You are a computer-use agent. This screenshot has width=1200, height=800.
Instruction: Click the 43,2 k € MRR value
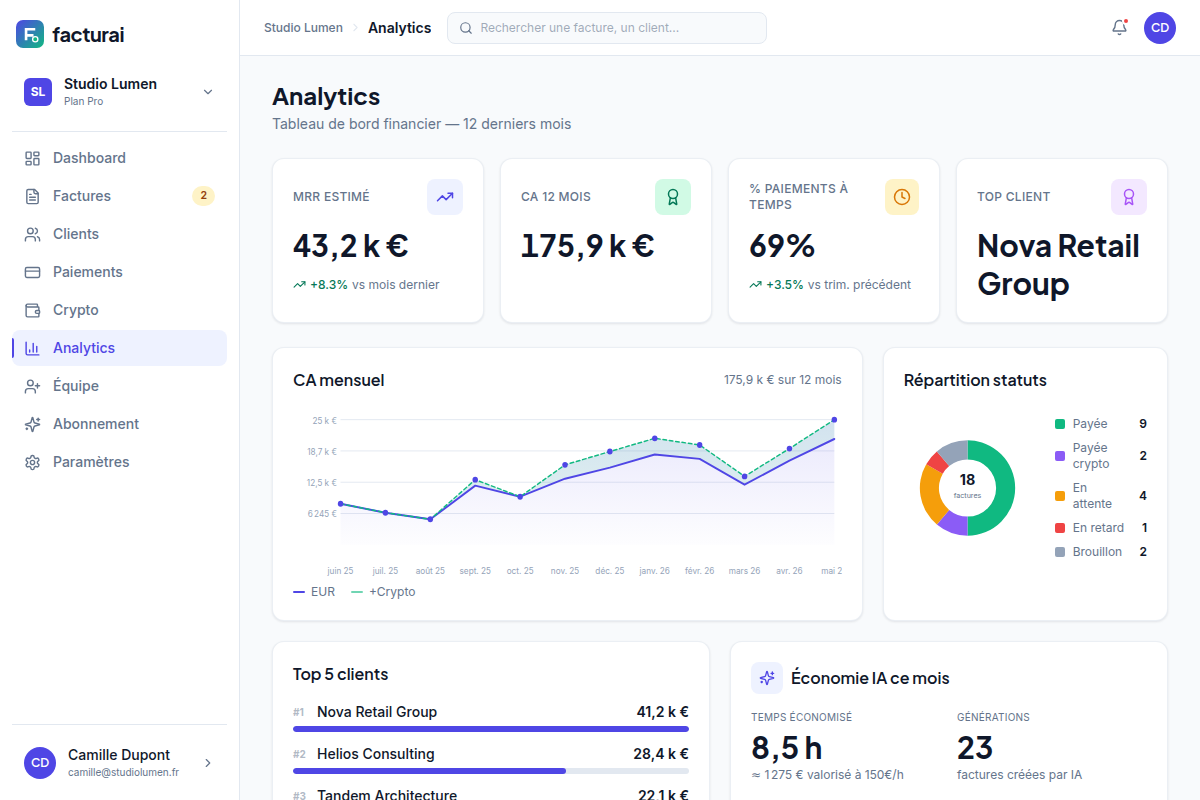351,245
